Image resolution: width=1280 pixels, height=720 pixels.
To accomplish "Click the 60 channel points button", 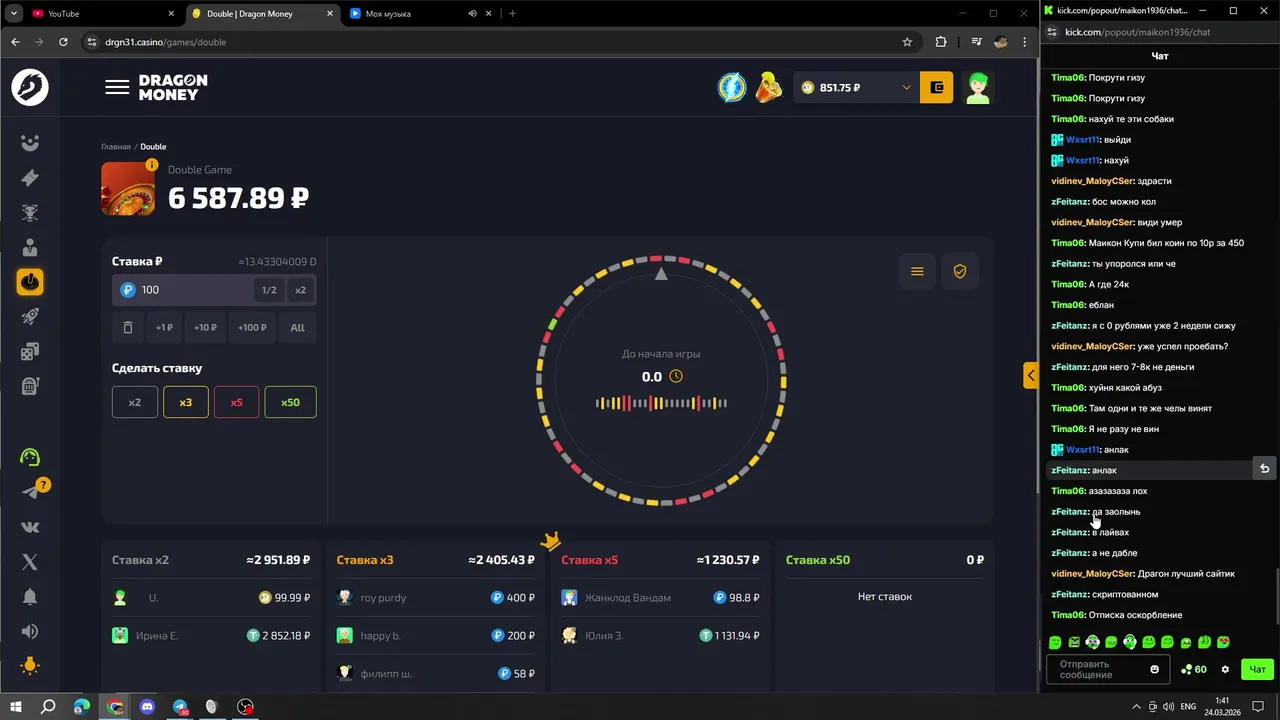I will pyautogui.click(x=1194, y=670).
